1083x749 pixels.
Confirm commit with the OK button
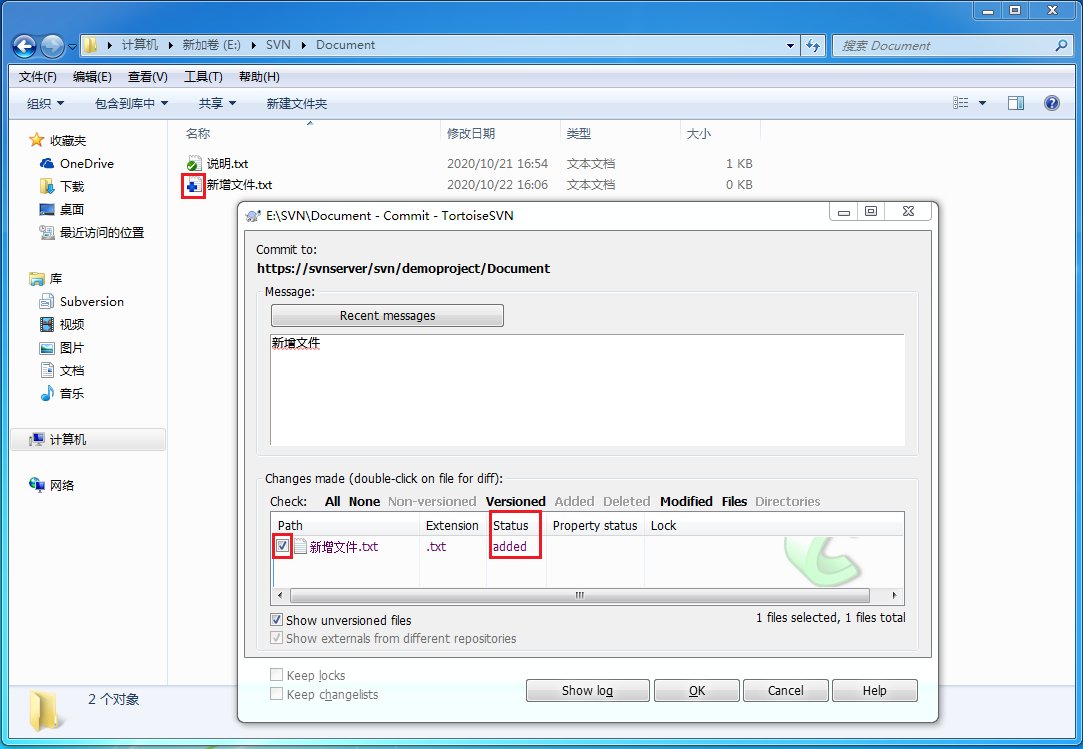(697, 690)
